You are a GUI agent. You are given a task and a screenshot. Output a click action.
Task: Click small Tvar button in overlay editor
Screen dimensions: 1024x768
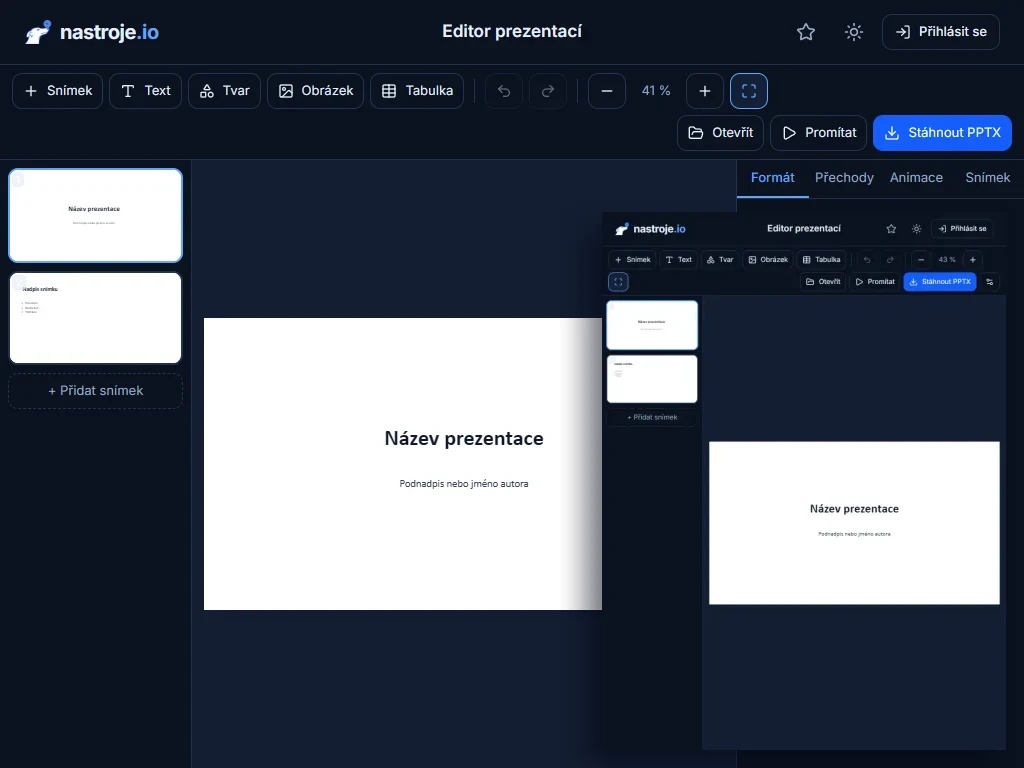coord(720,260)
